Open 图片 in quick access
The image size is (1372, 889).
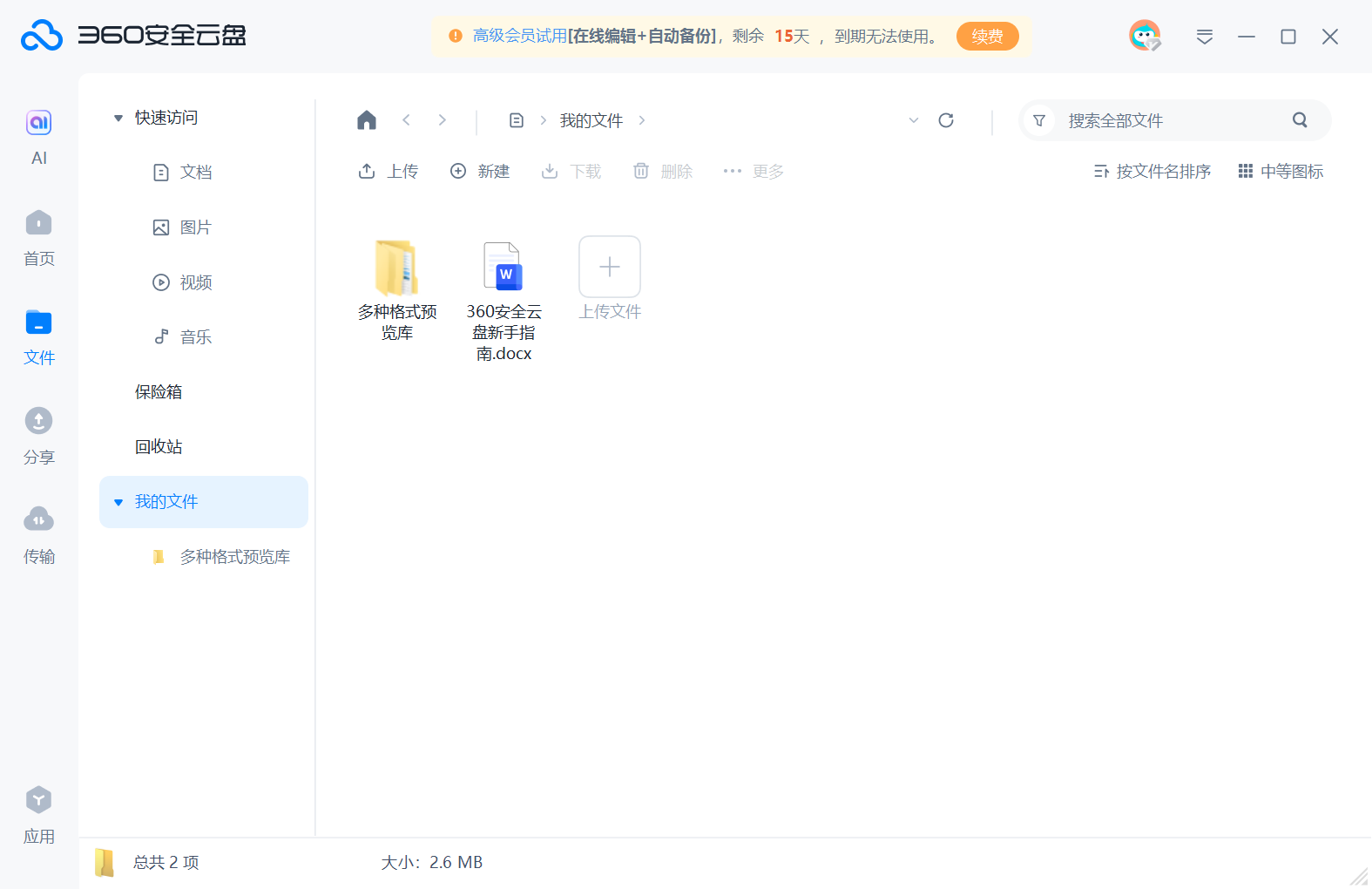point(182,227)
